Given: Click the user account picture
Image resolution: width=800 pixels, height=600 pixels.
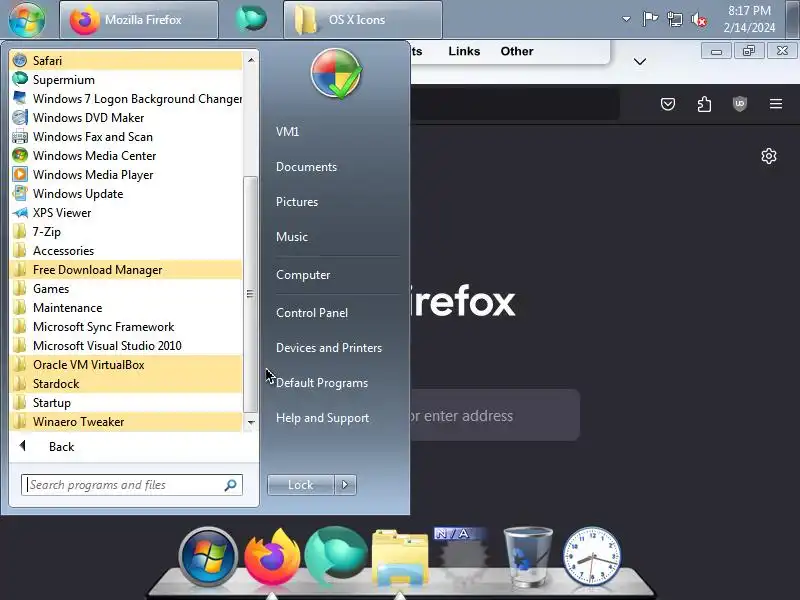Looking at the screenshot, I should pos(336,74).
